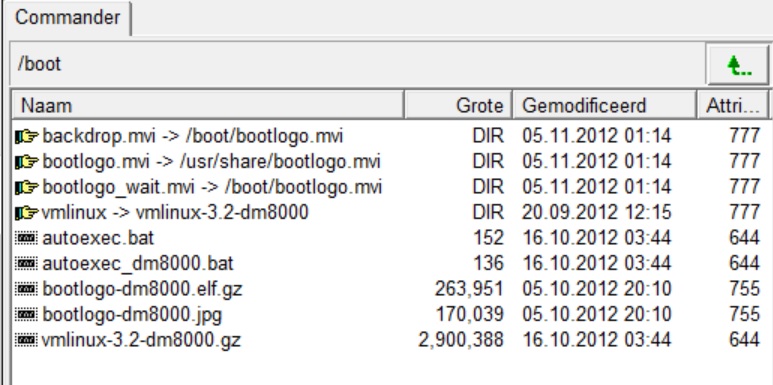Select the autoexec.bat file name
The width and height of the screenshot is (773, 385).
point(98,238)
